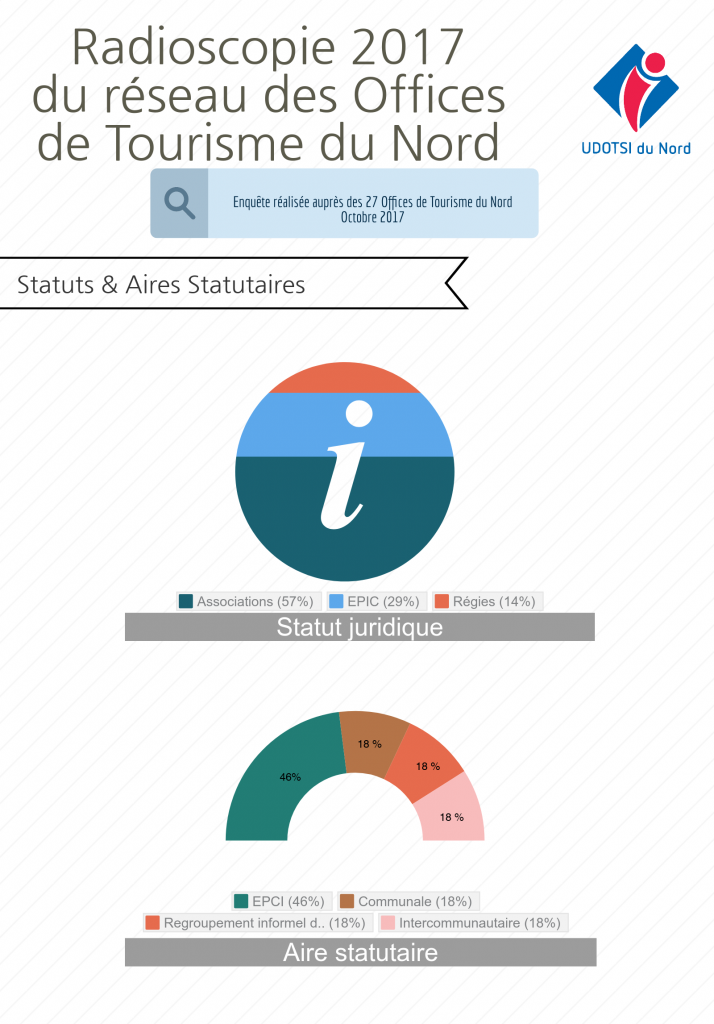Click the Regroupement informel legend color swatch
Screen dimensions: 714x1024
pyautogui.click(x=153, y=923)
